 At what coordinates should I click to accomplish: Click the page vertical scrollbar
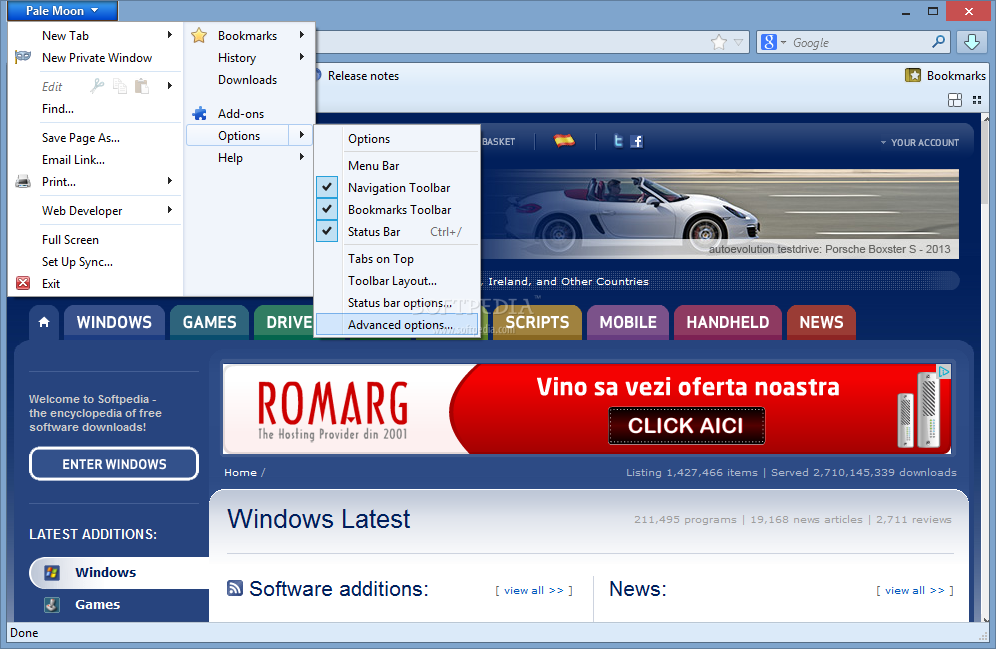tap(986, 368)
